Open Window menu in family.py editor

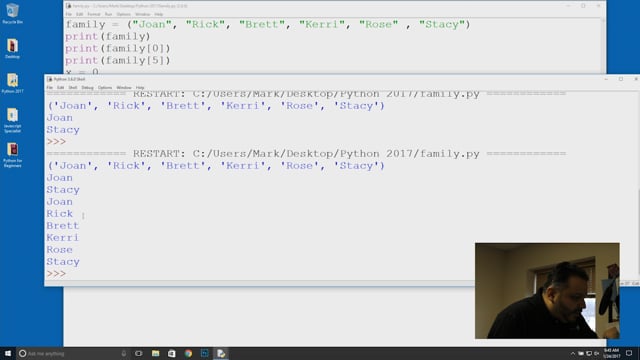pyautogui.click(x=142, y=14)
